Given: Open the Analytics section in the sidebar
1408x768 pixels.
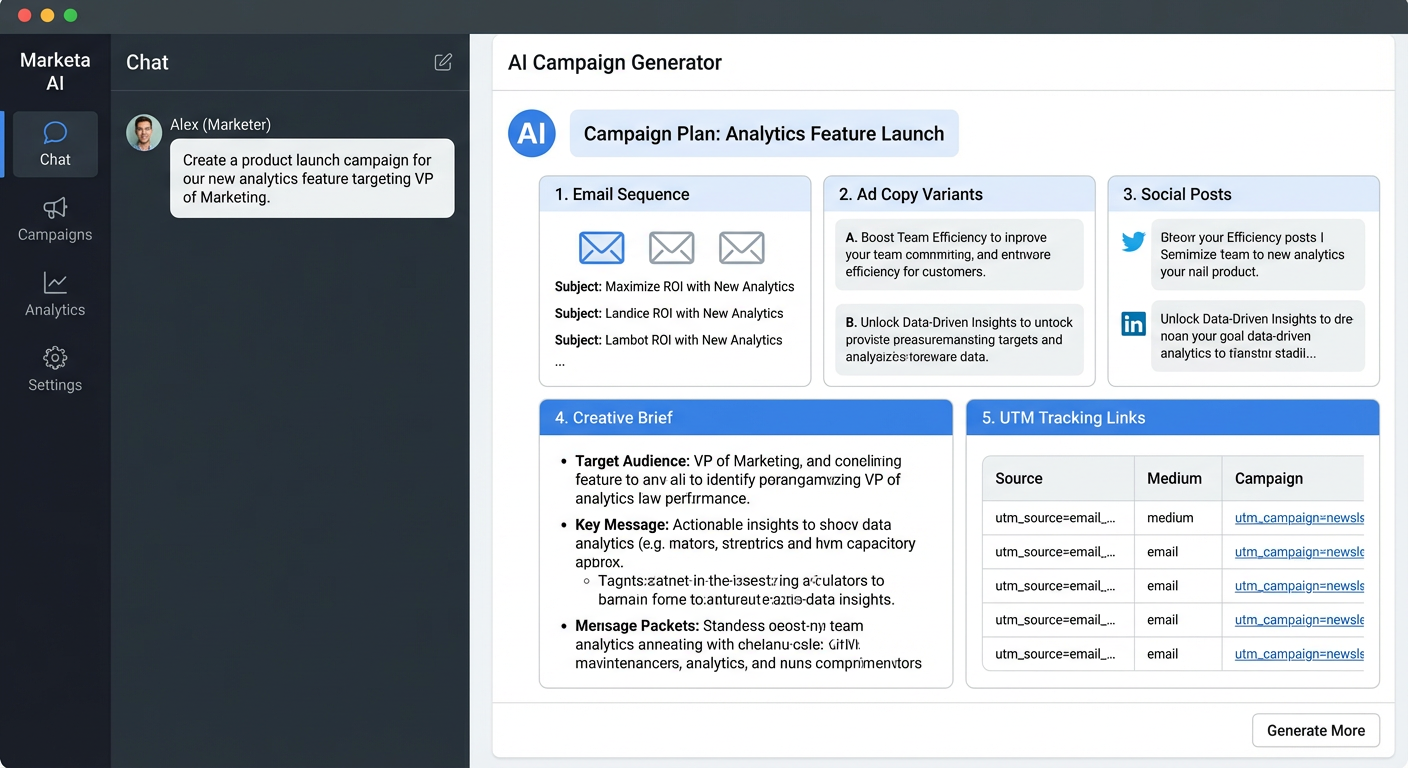Looking at the screenshot, I should (55, 296).
